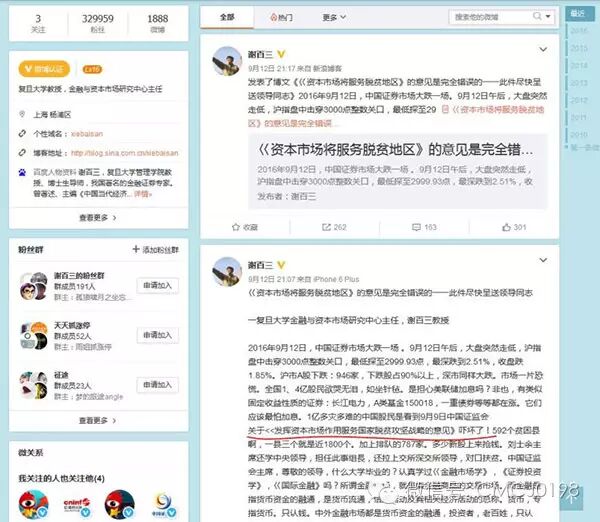Viewport: 600px width, 522px height.
Task: Expand 查看更多 in the fan groups card
Action: click(98, 421)
